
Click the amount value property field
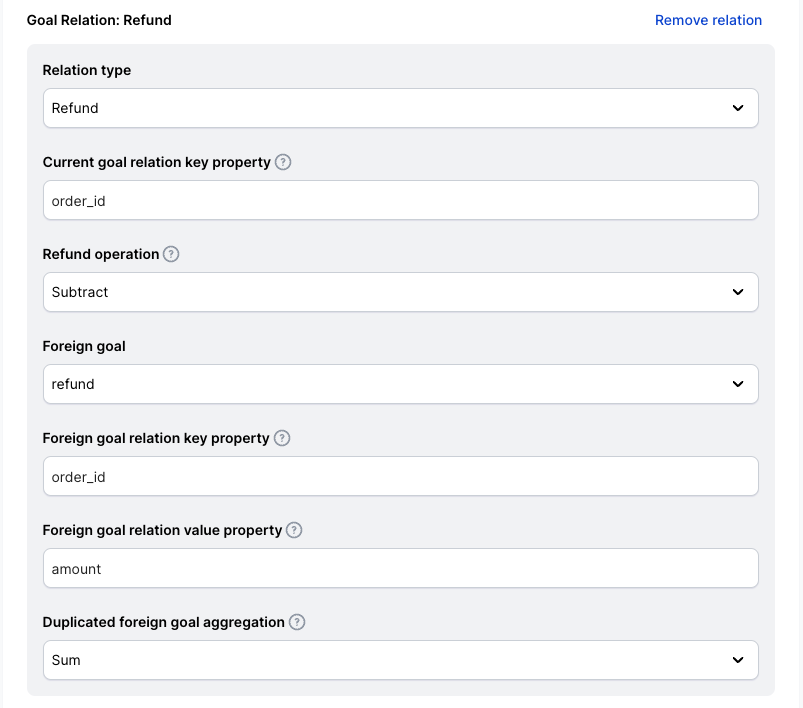400,568
